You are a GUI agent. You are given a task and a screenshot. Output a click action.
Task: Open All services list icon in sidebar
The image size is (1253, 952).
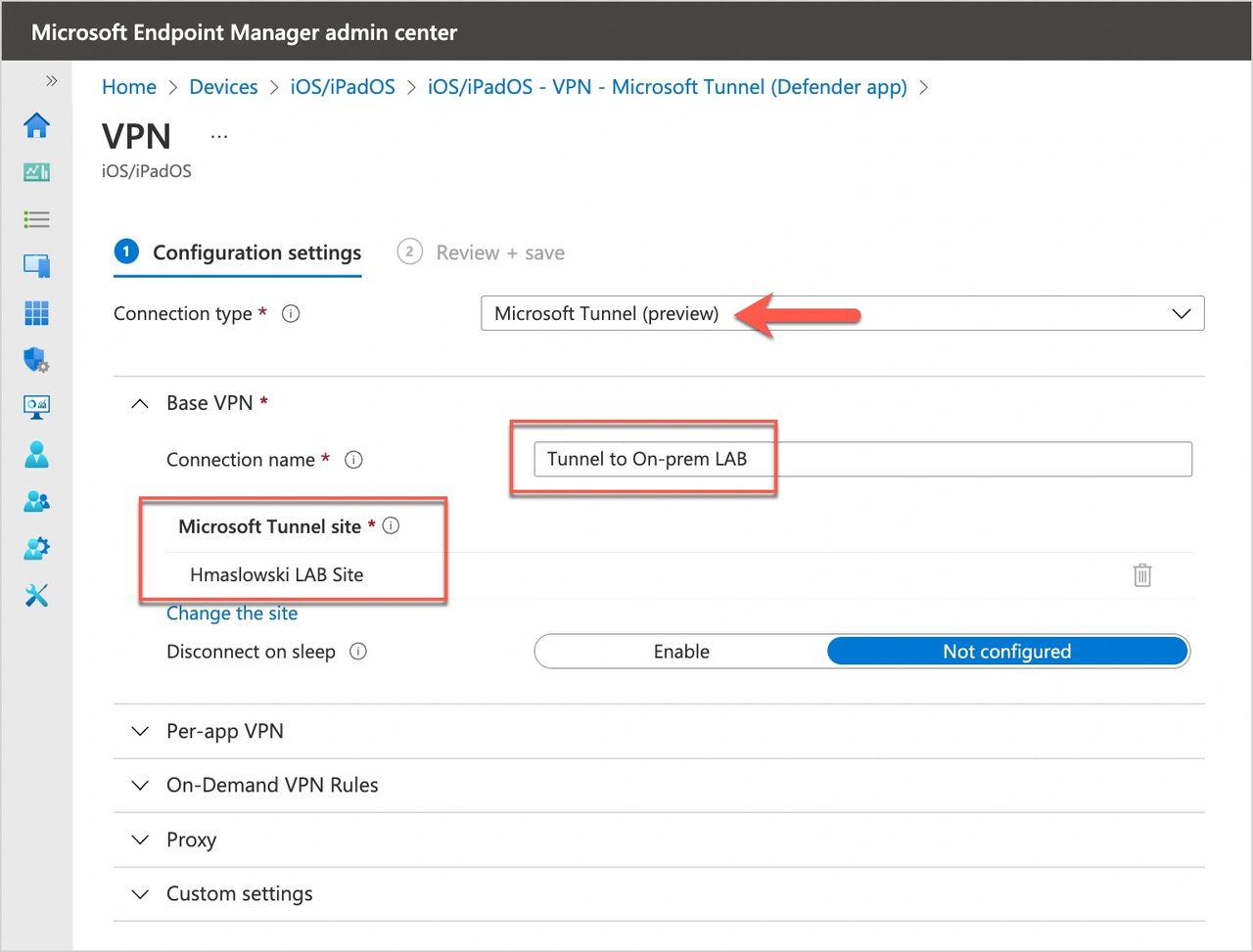[36, 219]
